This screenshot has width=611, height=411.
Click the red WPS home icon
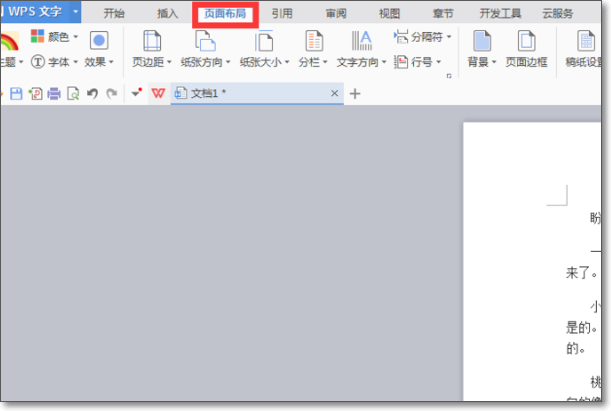tap(158, 93)
